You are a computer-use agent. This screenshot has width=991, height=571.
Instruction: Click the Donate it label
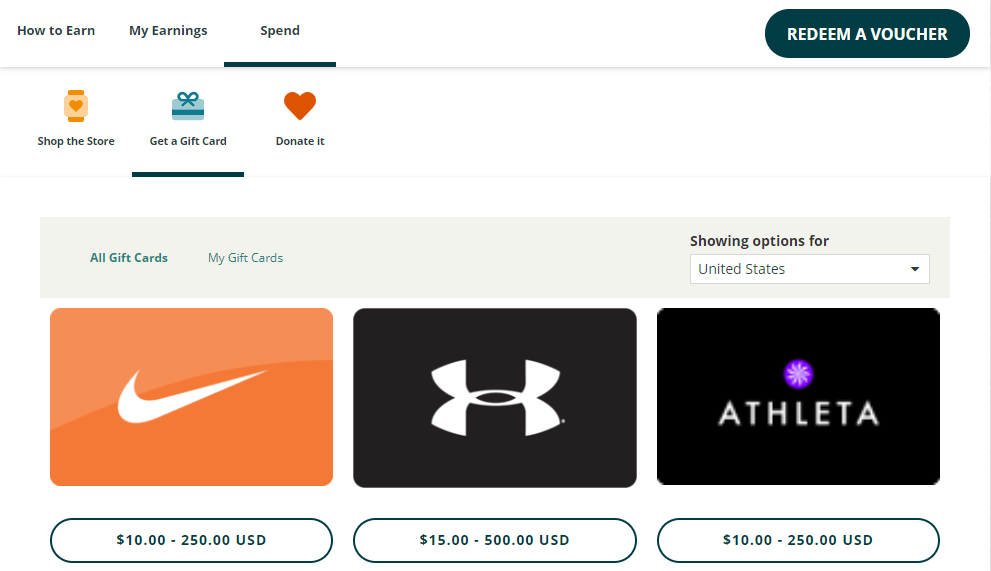coord(300,142)
